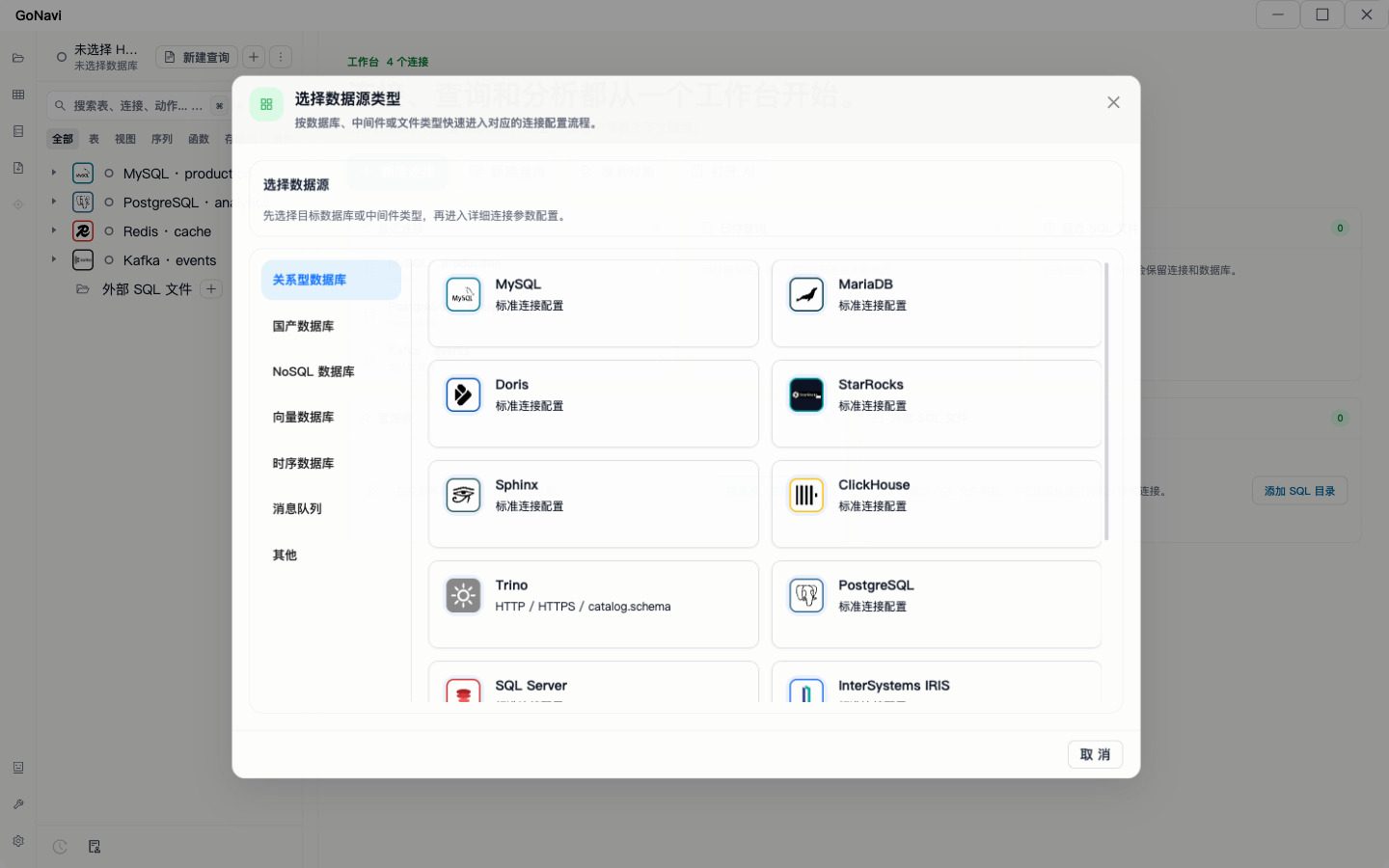Click the data source list scrollbar
1389x868 pixels.
[x=1106, y=401]
